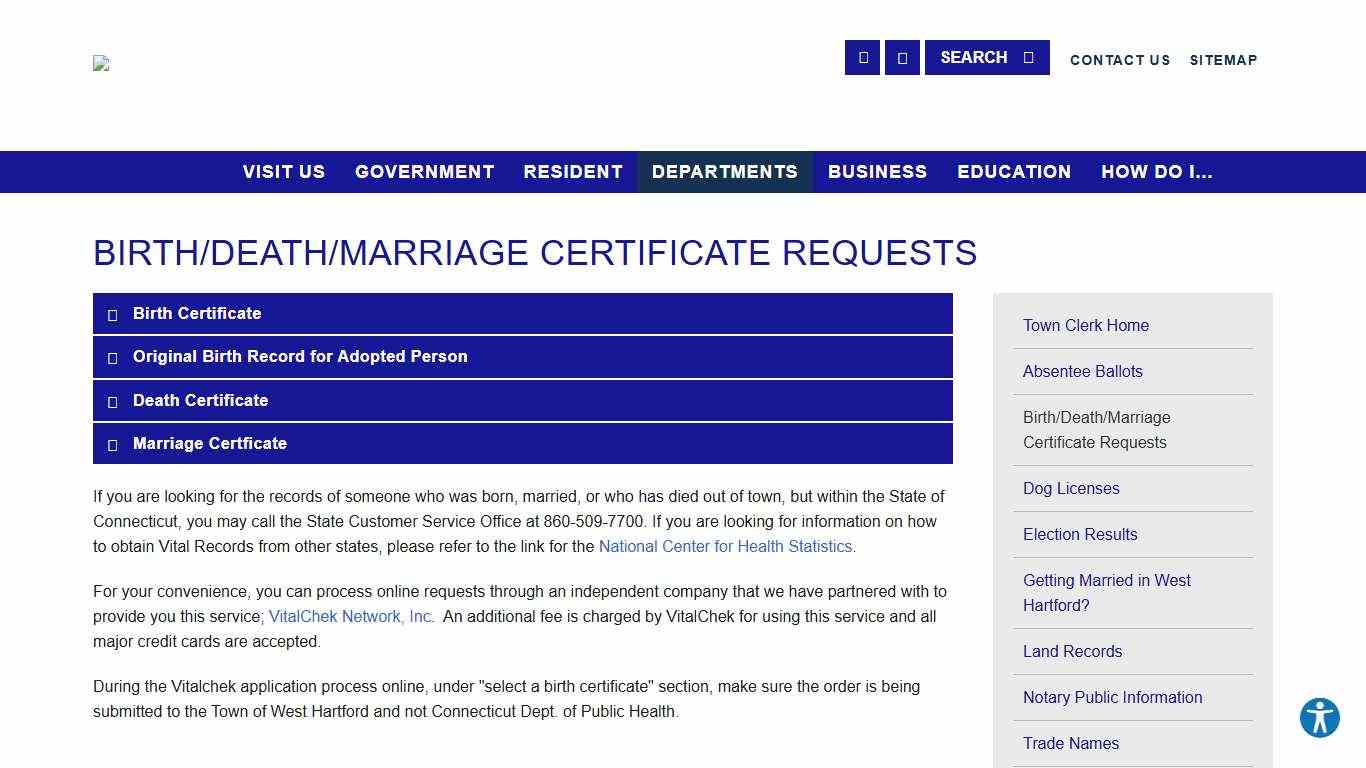Open Dog Licenses from the sidebar
This screenshot has width=1366, height=768.
click(1070, 488)
